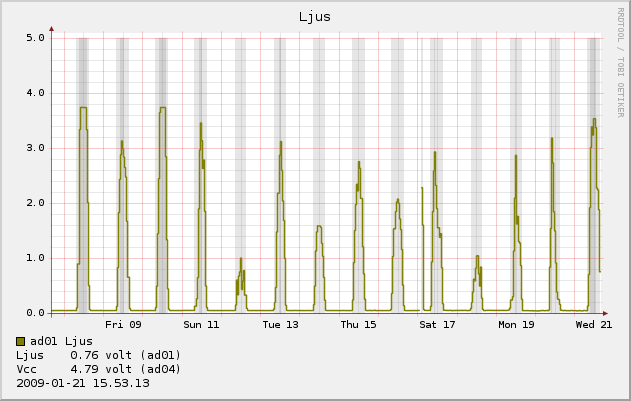The width and height of the screenshot is (631, 401).
Task: Select the "Wed 21" date label
Action: point(594,325)
